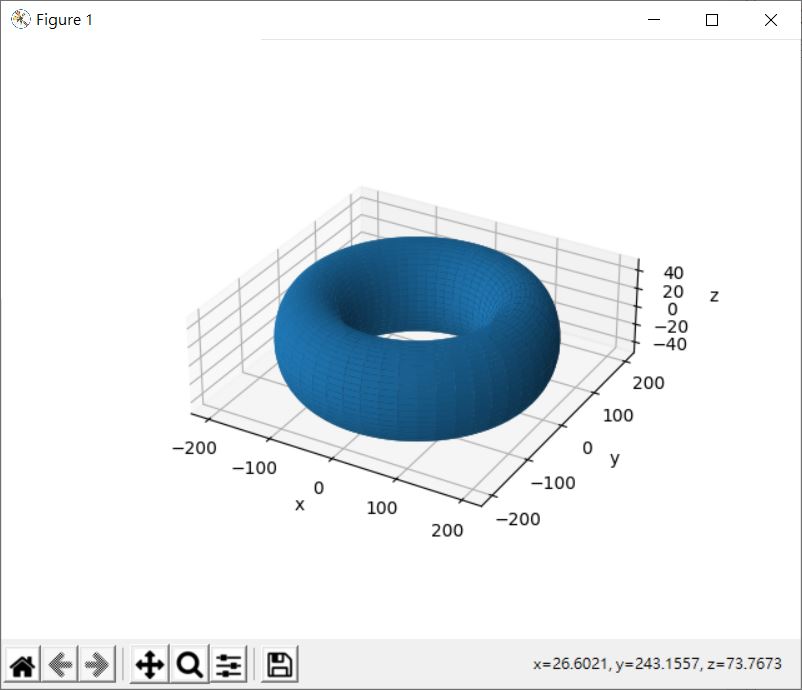
Task: Minimize the Figure 1 window
Action: click(656, 20)
